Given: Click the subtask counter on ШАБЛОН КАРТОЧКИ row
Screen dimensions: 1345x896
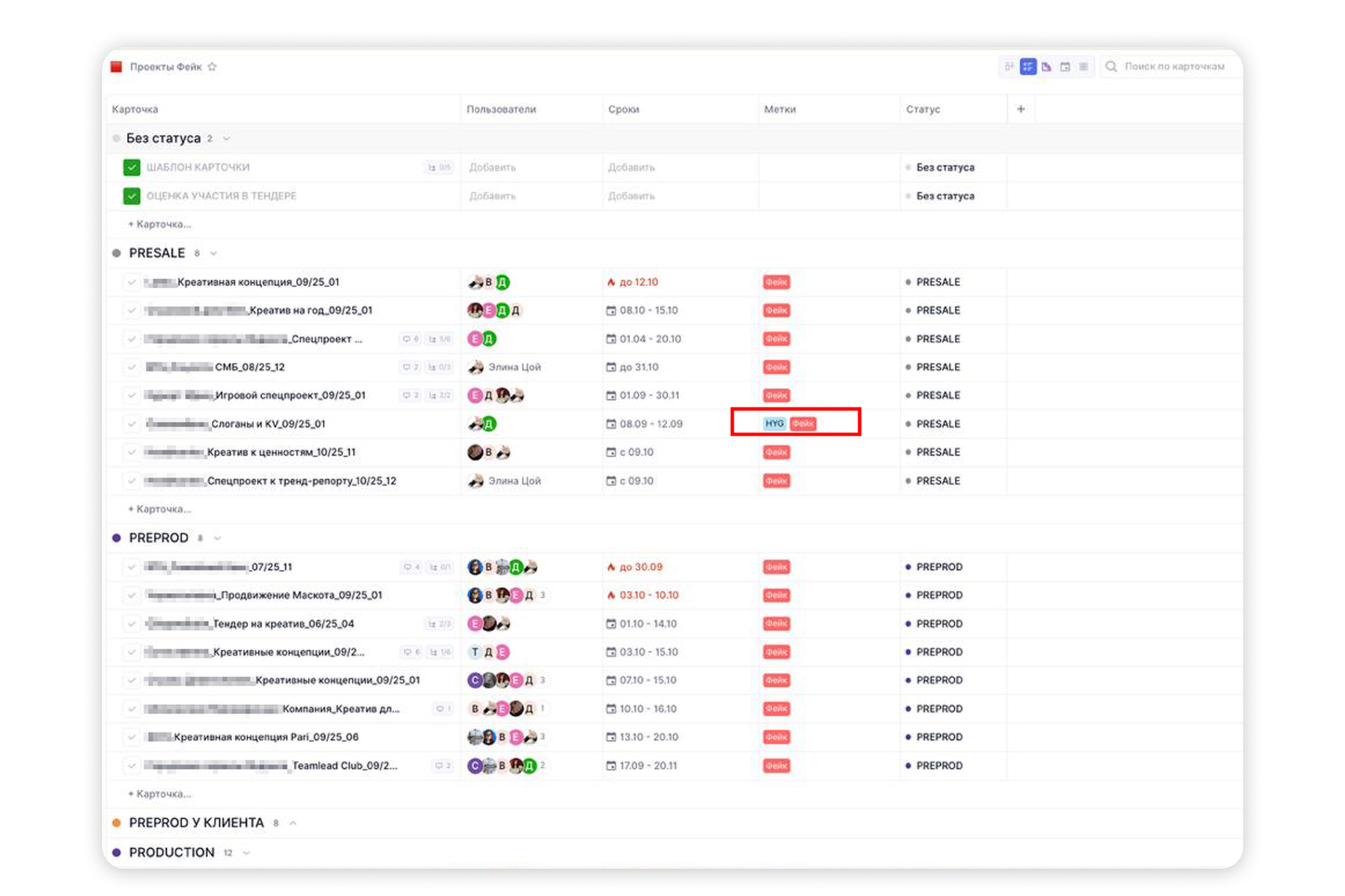Looking at the screenshot, I should coord(439,167).
